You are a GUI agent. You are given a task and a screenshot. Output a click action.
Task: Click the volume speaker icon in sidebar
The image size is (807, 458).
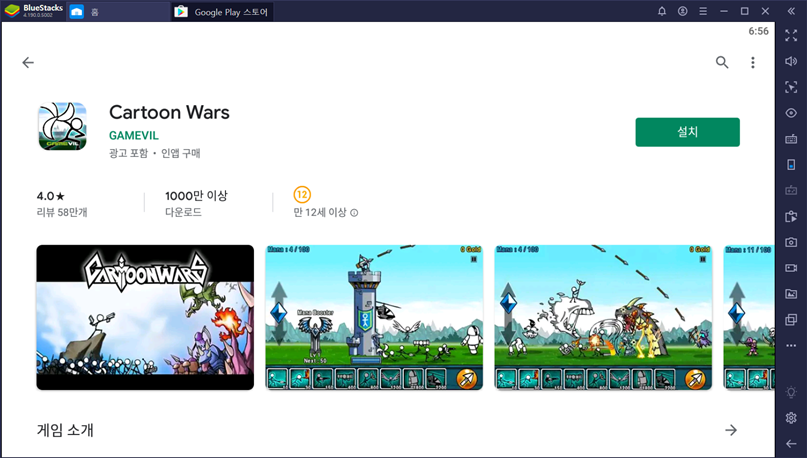[x=791, y=61]
